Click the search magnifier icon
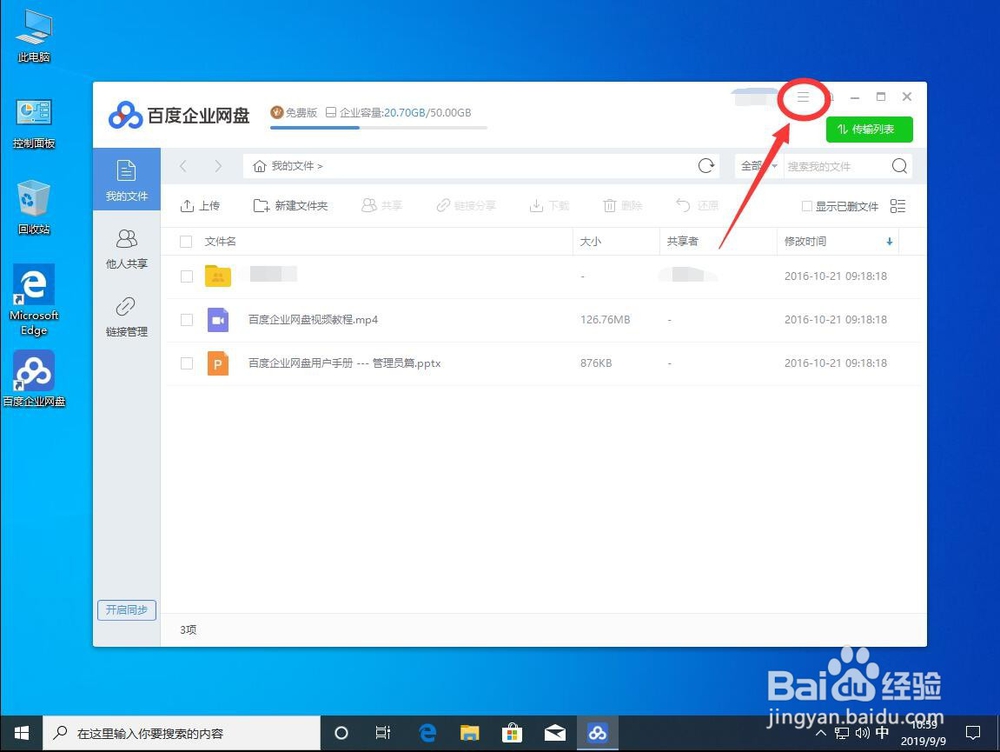The height and width of the screenshot is (752, 1000). (x=897, y=165)
